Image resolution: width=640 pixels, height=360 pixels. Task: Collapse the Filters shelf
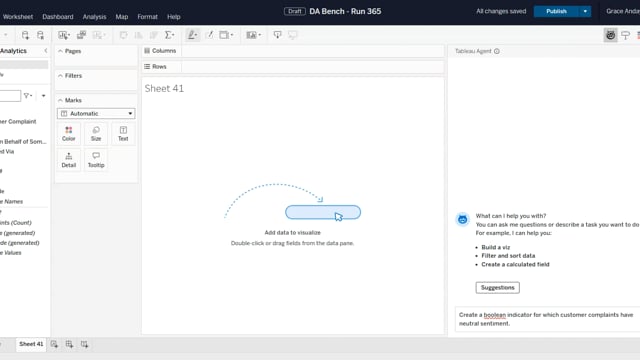click(x=60, y=76)
